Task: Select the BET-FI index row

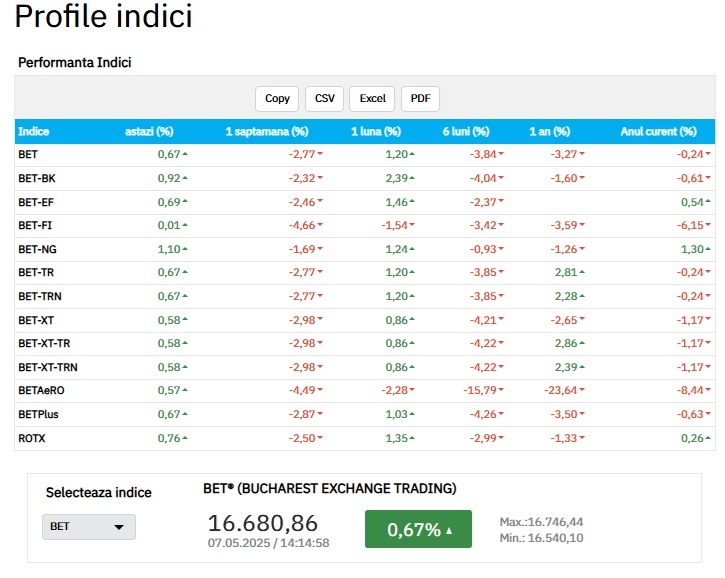Action: point(35,225)
